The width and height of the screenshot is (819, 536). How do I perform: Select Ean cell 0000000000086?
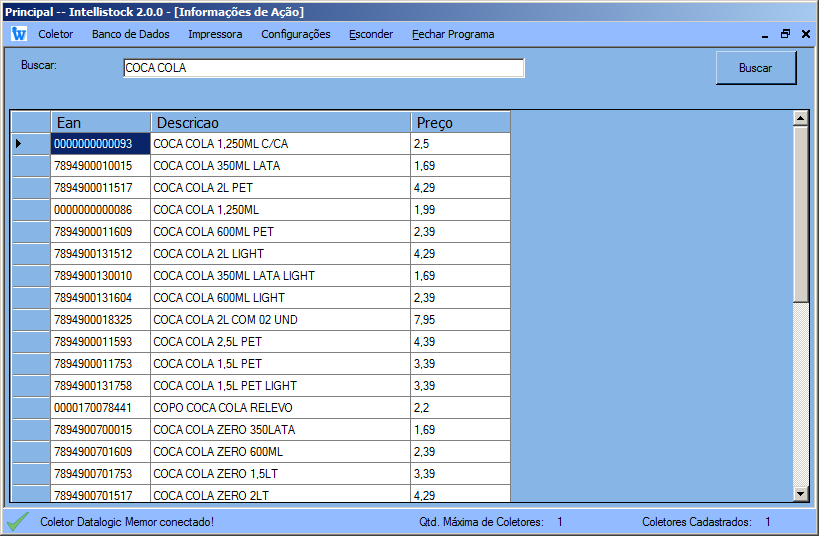(101, 209)
